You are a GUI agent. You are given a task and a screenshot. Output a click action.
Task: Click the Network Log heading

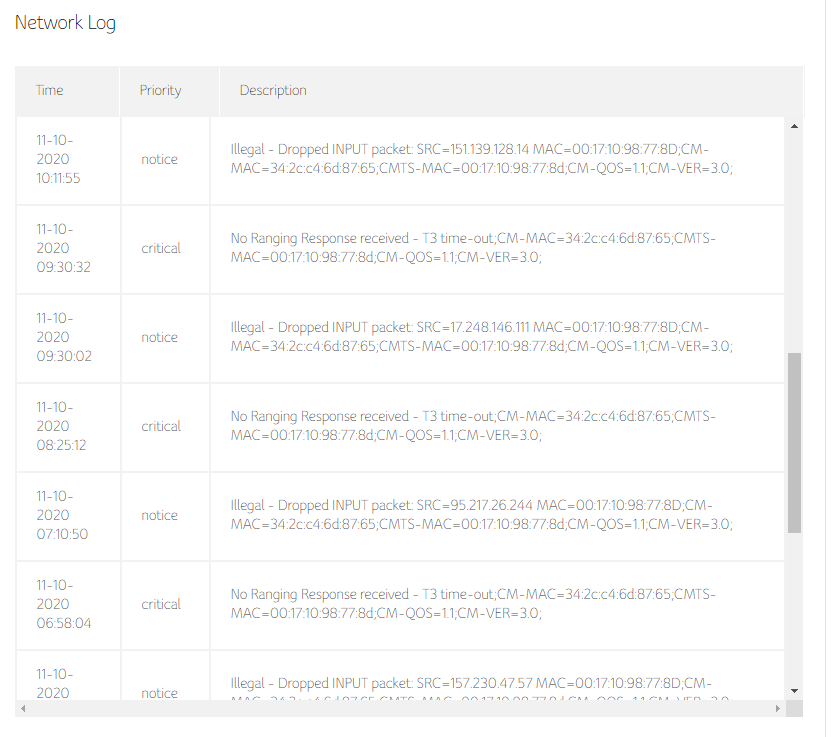point(65,23)
